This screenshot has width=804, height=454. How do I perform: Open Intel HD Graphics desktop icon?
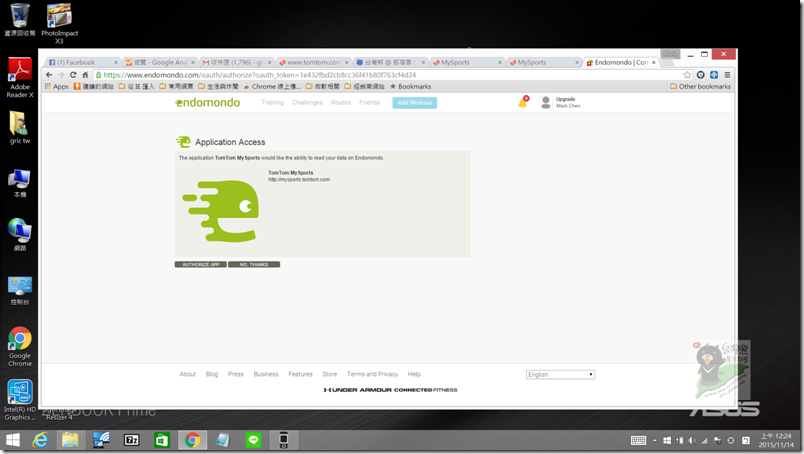click(19, 400)
